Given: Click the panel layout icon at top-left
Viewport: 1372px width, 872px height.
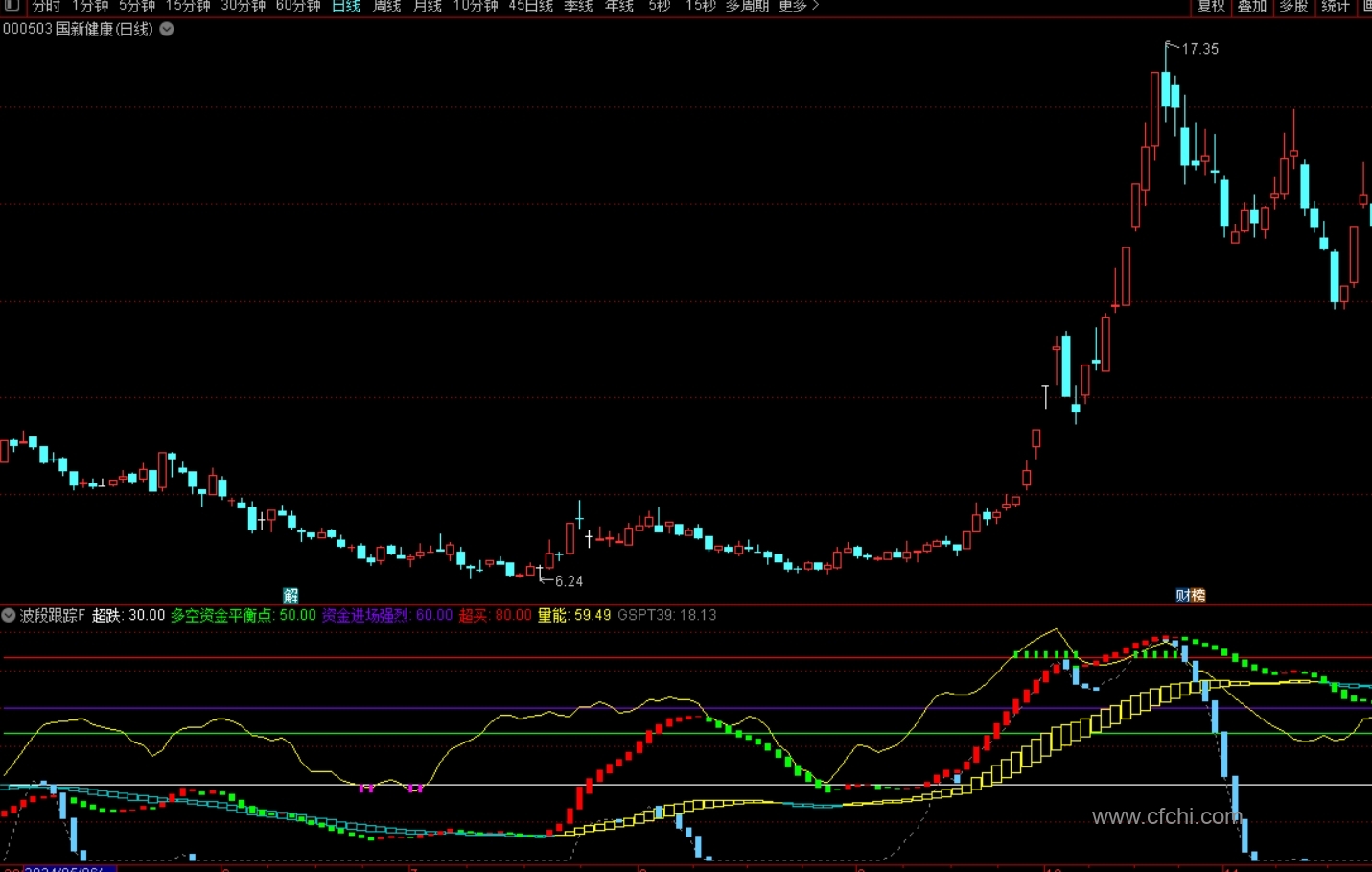Looking at the screenshot, I should tap(12, 5).
